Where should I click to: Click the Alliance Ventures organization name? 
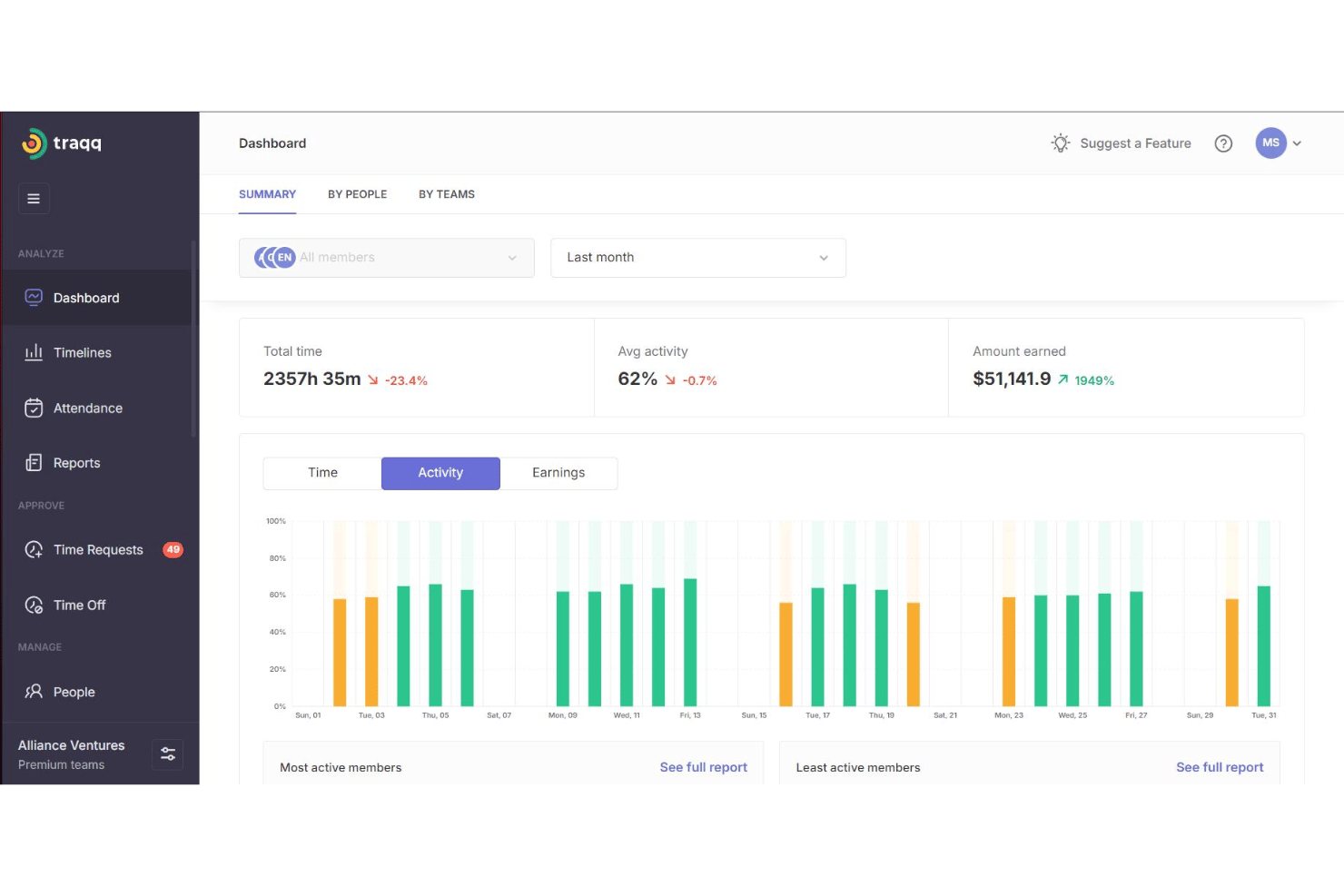pyautogui.click(x=72, y=745)
